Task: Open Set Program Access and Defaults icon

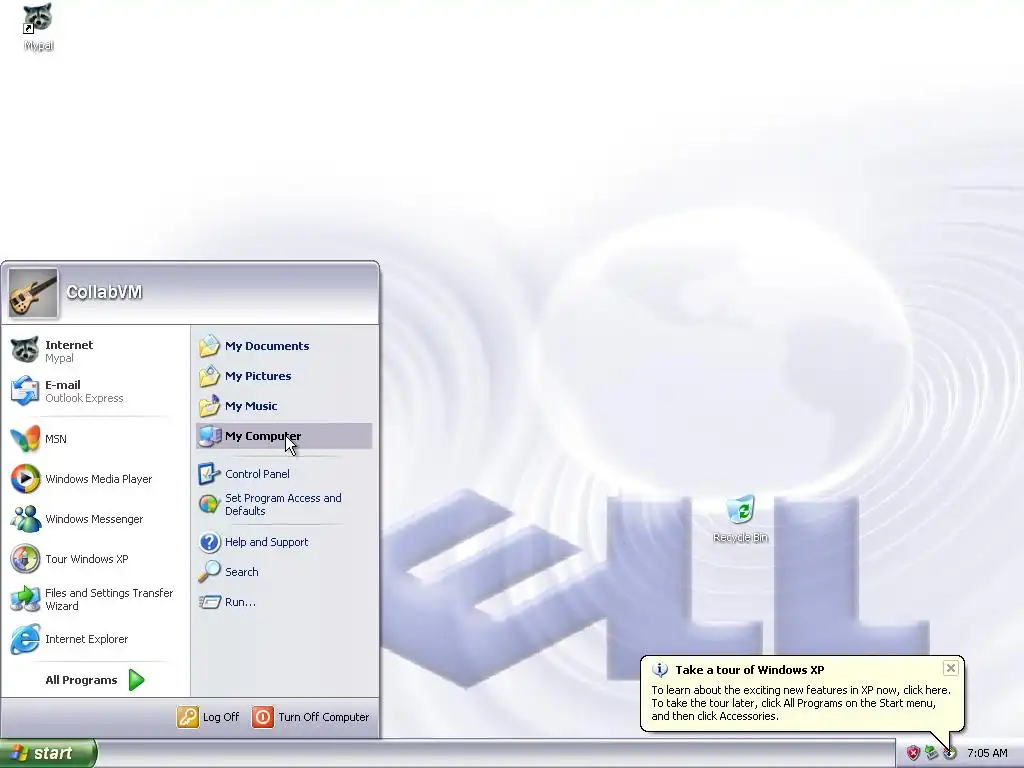Action: pyautogui.click(x=209, y=504)
